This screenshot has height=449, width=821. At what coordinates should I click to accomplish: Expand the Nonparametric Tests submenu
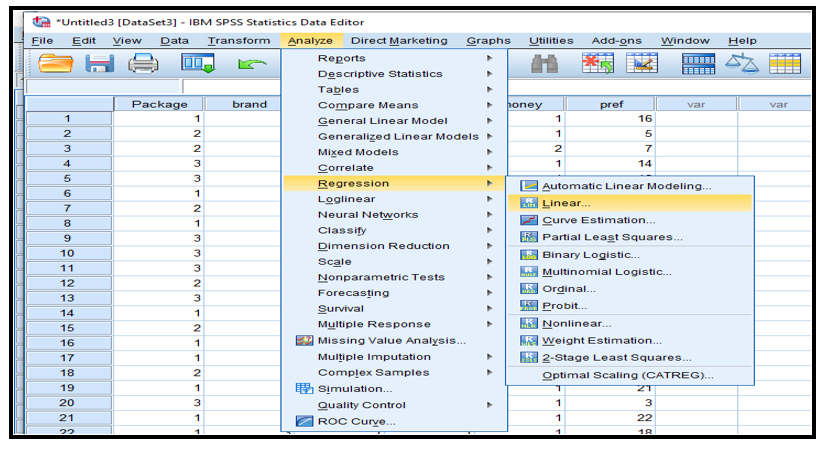coord(380,277)
